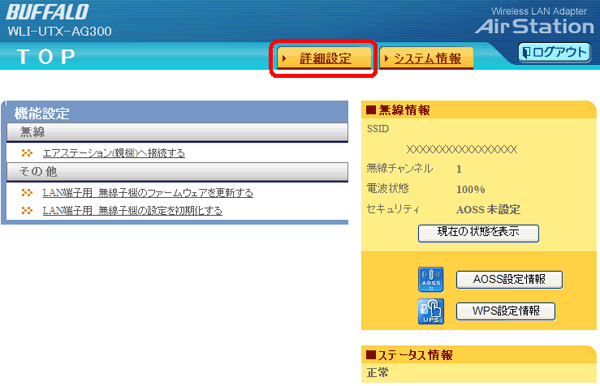Click the blue AOSS icon
The image size is (600, 386).
(431, 279)
